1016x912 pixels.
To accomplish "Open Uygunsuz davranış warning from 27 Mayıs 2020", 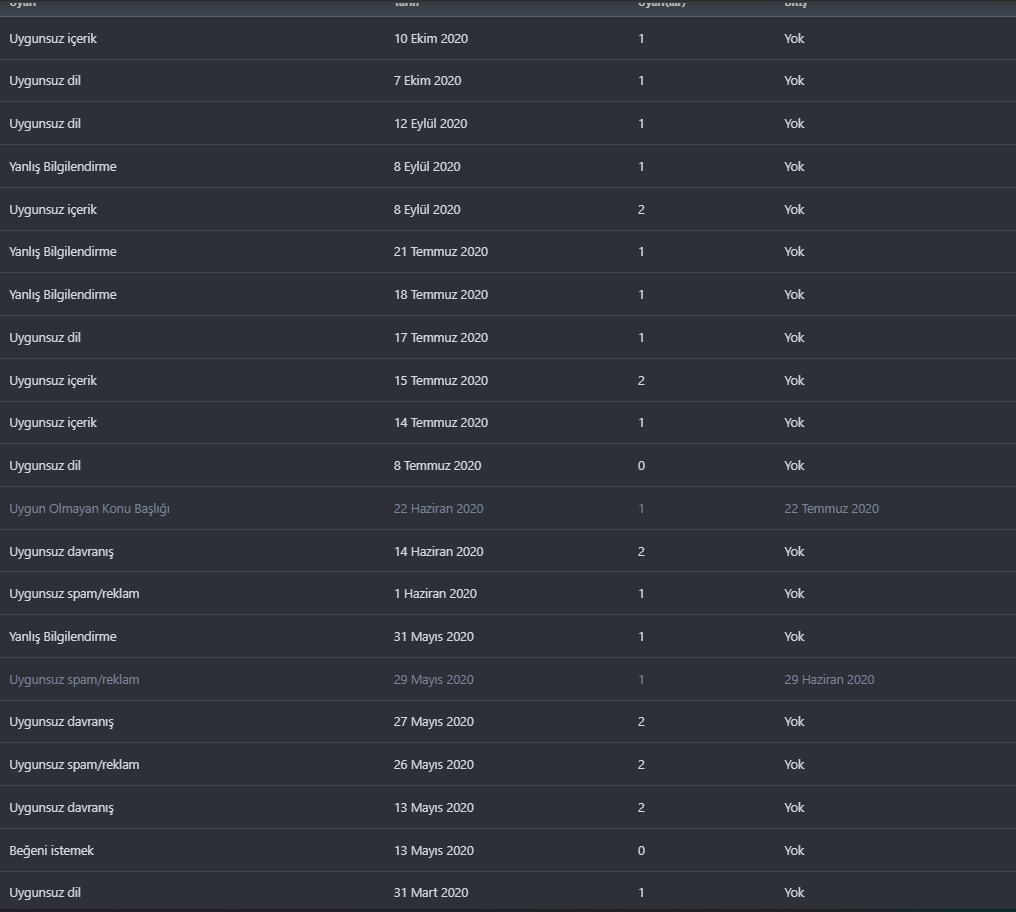I will click(x=61, y=722).
